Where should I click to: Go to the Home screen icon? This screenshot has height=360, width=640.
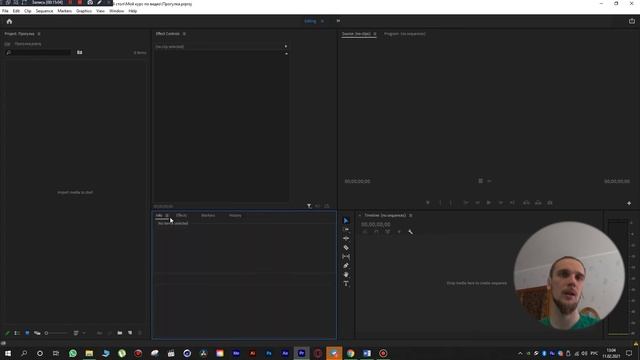[9, 21]
